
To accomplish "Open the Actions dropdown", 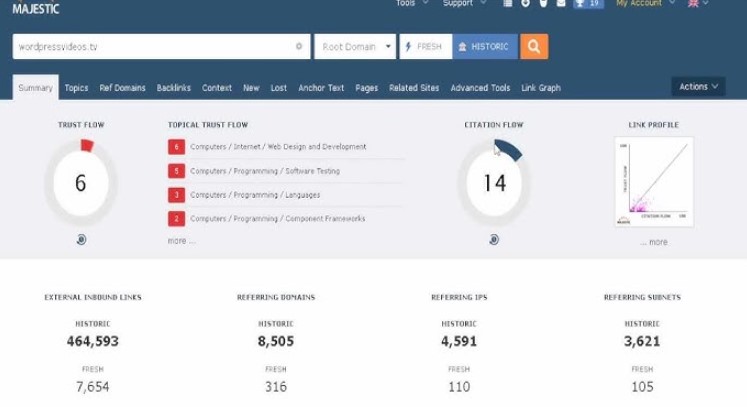I will (x=698, y=87).
